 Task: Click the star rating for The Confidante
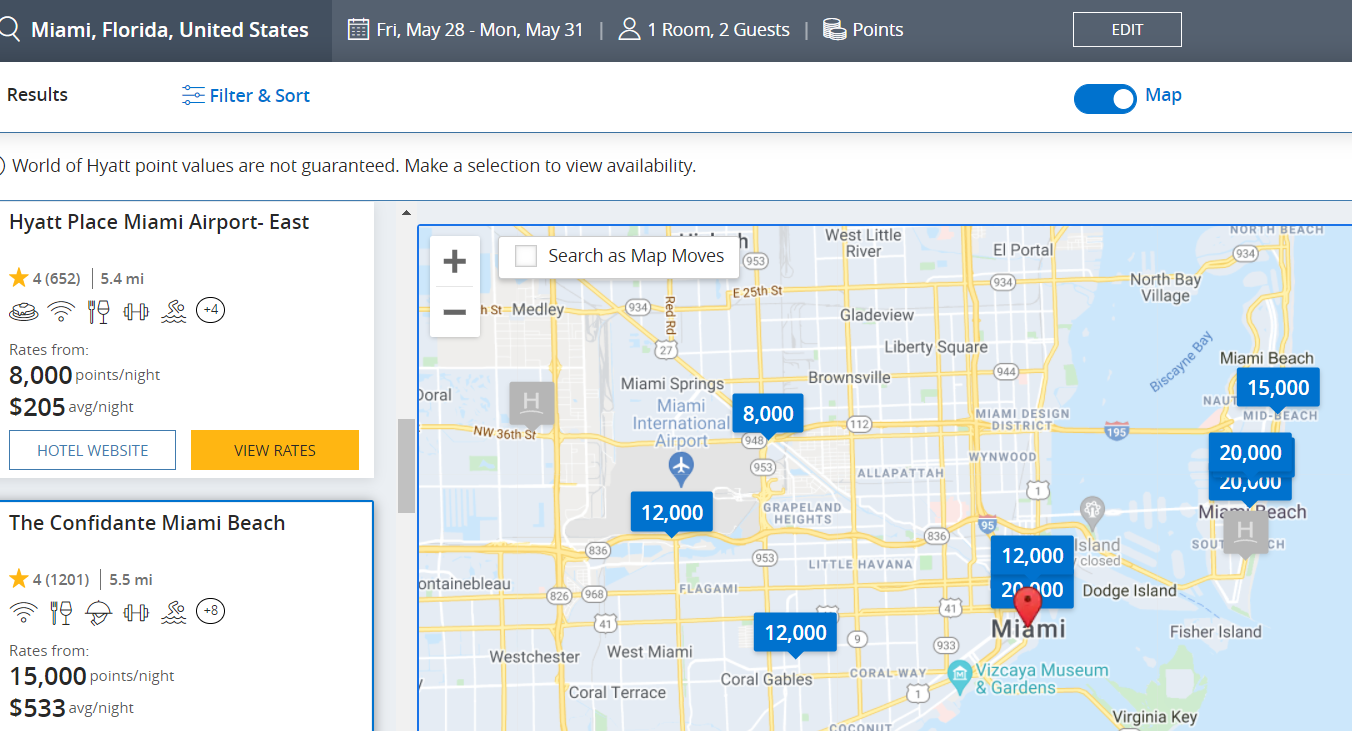click(18, 579)
